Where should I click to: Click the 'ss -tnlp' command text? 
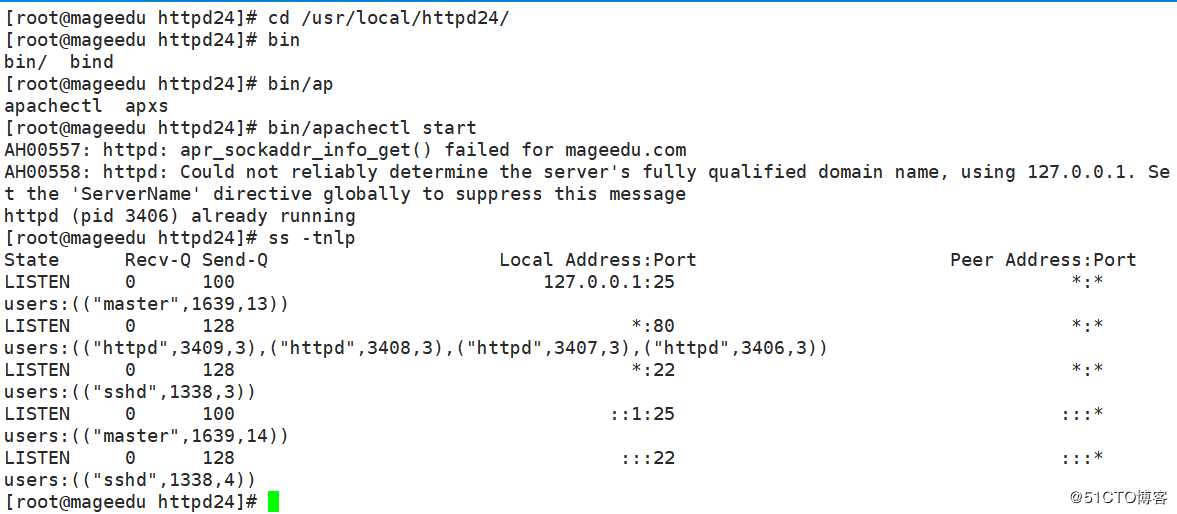click(x=311, y=238)
